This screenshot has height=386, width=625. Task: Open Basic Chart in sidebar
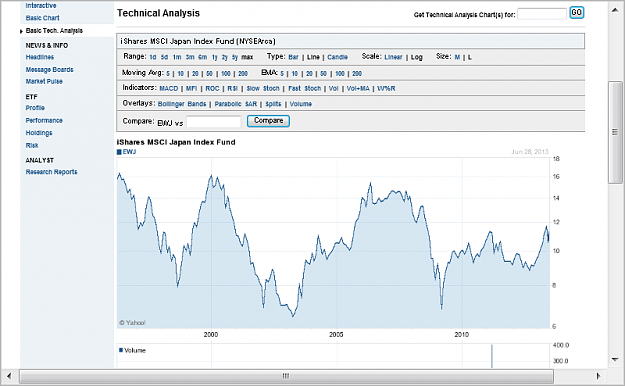tap(42, 18)
